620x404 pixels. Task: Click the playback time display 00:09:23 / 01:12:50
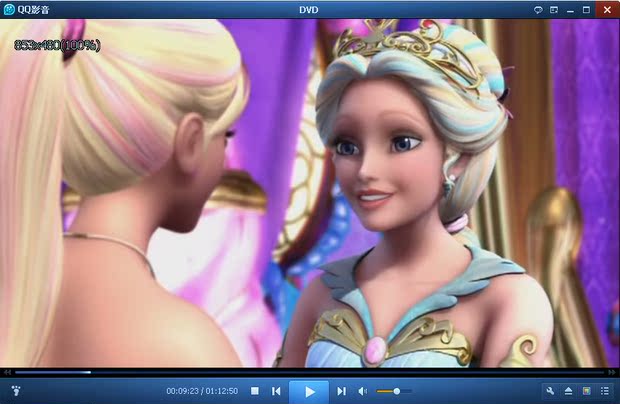pyautogui.click(x=202, y=391)
